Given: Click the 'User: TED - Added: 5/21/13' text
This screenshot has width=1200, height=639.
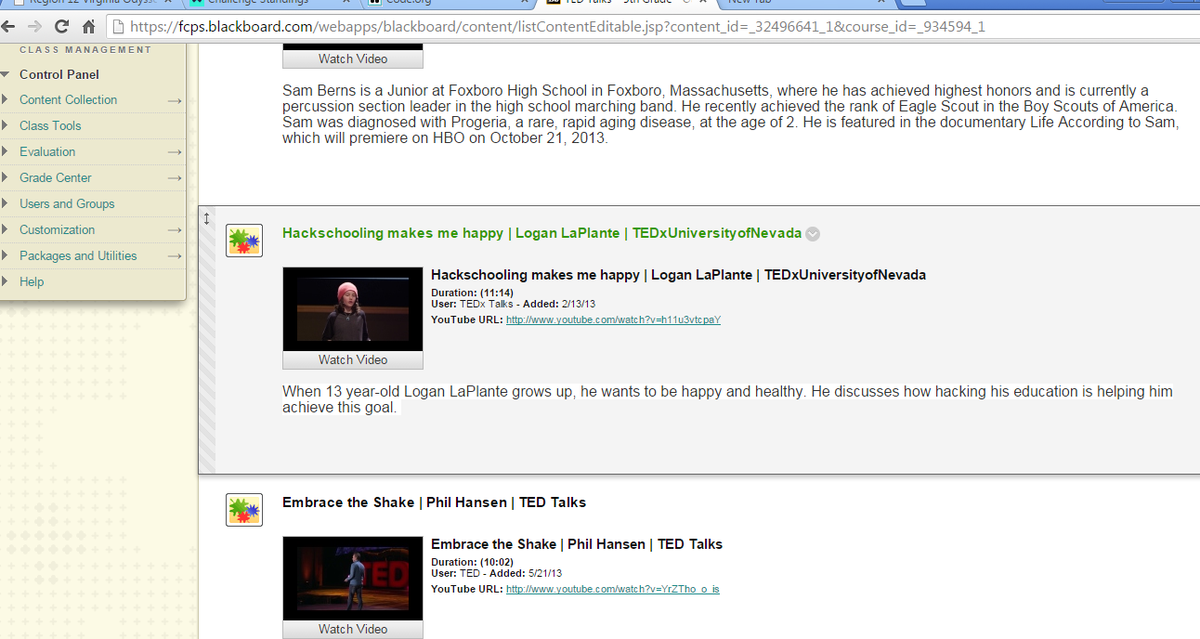Looking at the screenshot, I should click(497, 573).
